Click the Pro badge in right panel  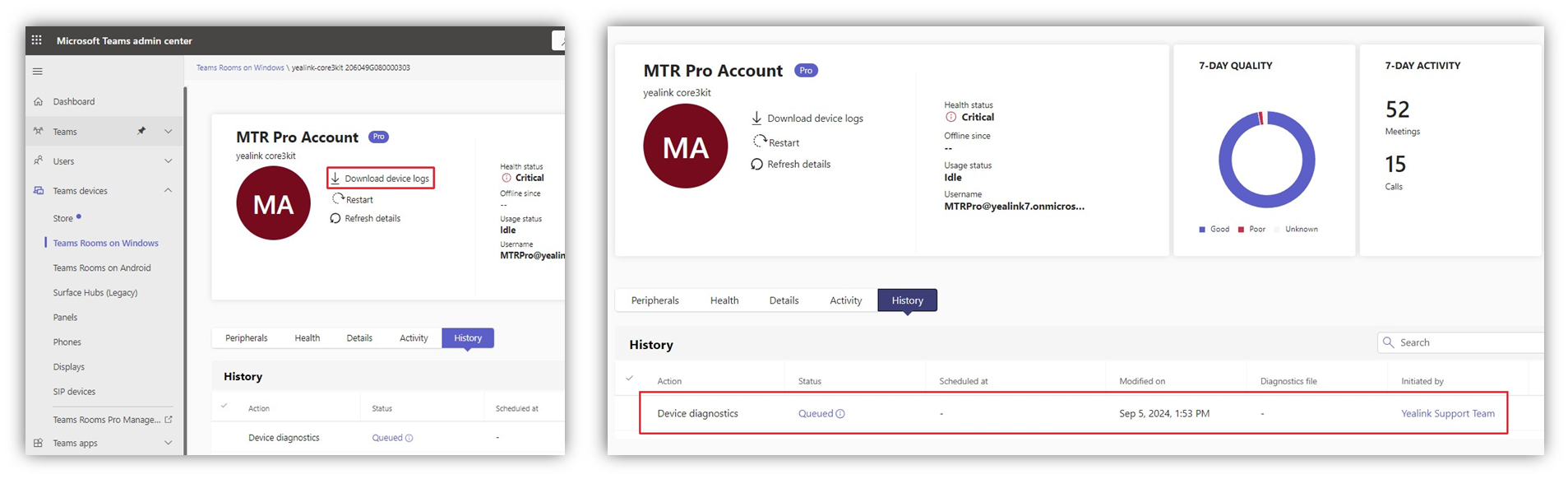tap(806, 70)
